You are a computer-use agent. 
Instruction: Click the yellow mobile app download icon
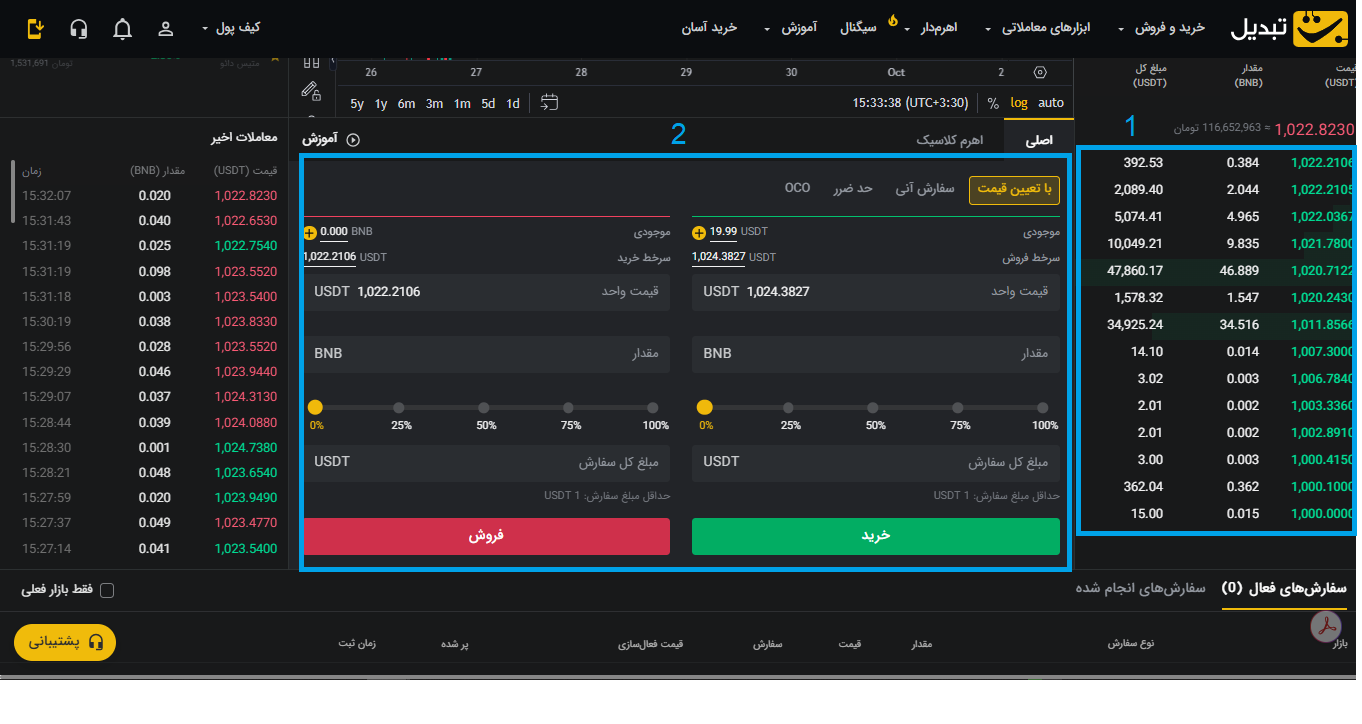(34, 29)
